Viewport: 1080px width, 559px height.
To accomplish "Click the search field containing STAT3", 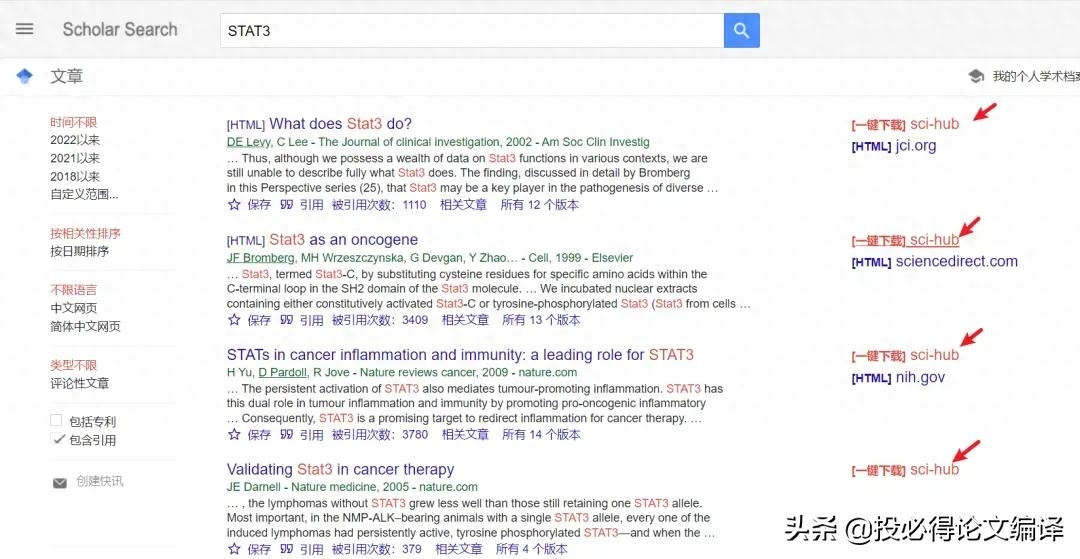I will 472,30.
